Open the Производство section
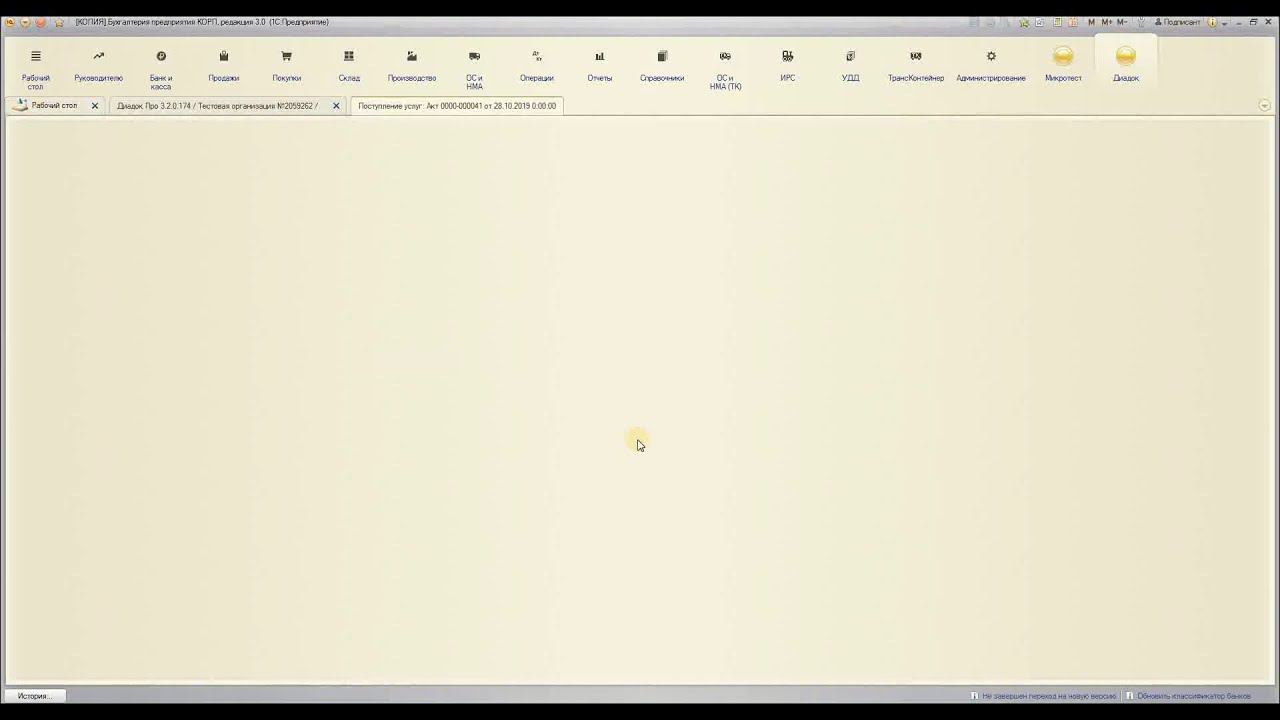 [x=412, y=66]
